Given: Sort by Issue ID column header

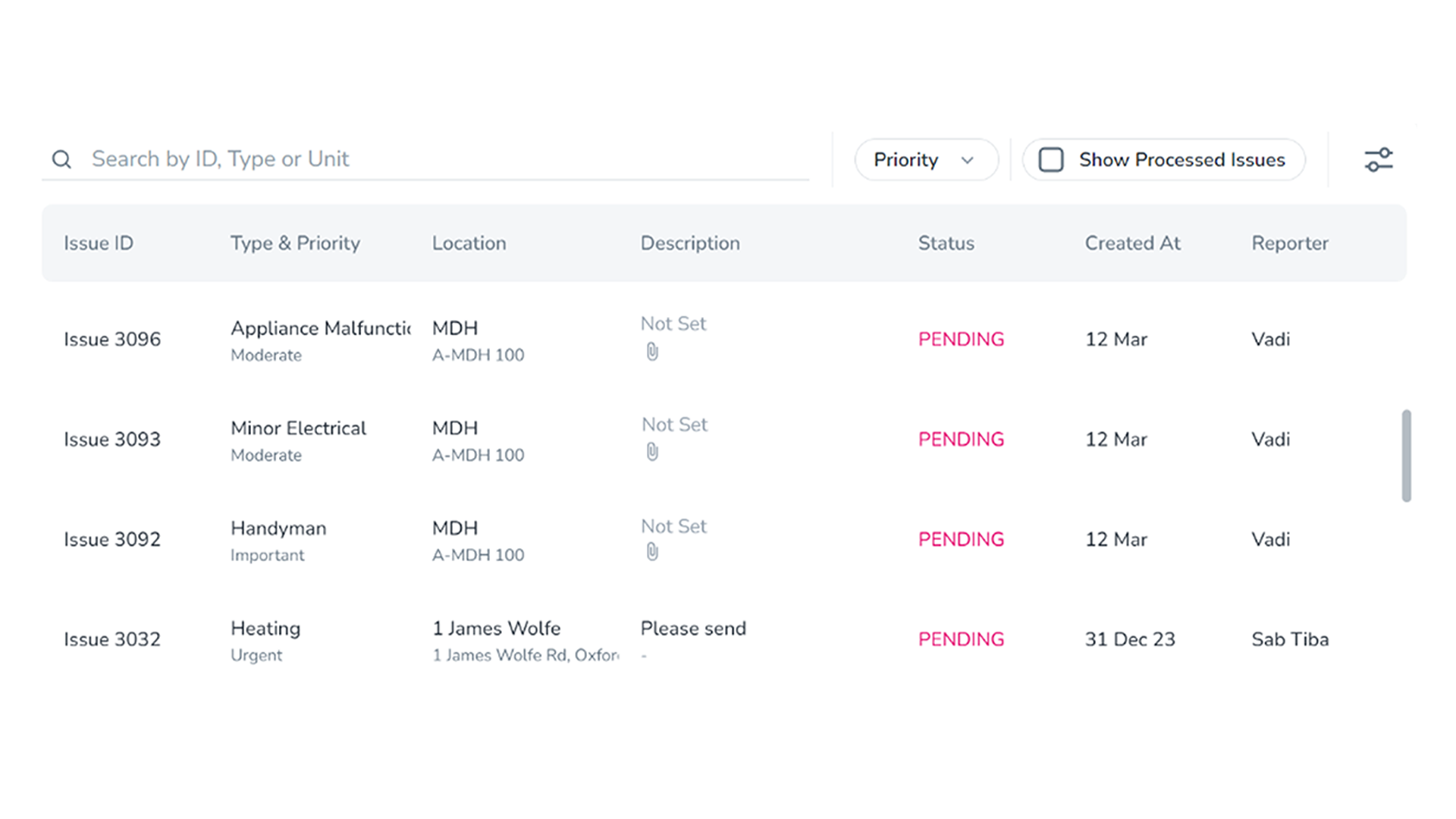Looking at the screenshot, I should pyautogui.click(x=99, y=243).
